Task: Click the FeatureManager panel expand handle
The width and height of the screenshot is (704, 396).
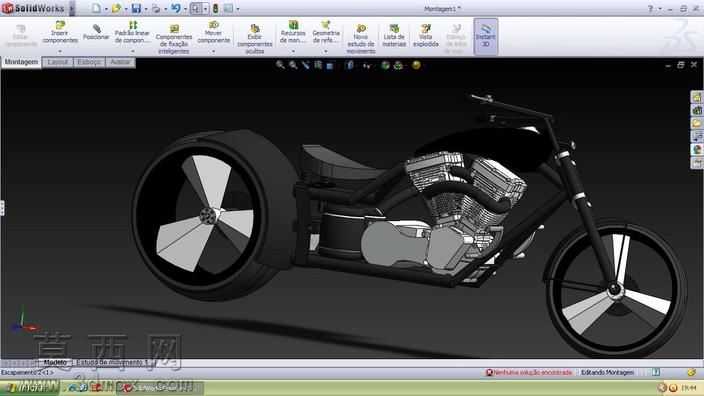Action: click(x=2, y=208)
